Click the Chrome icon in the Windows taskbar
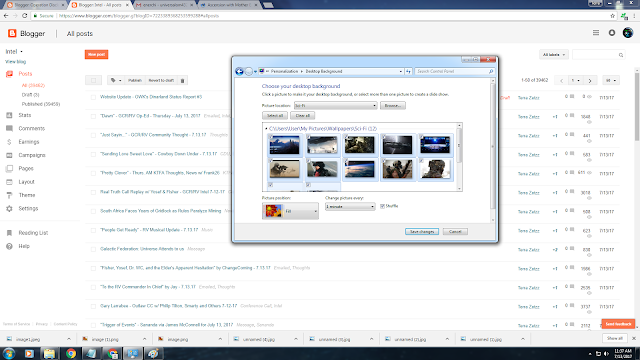This screenshot has width=640, height=360. [71, 353]
